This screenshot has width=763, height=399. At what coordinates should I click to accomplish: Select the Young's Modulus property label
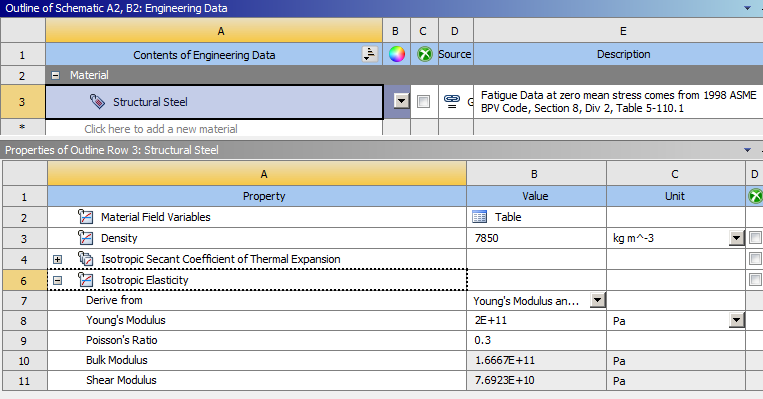click(x=126, y=320)
